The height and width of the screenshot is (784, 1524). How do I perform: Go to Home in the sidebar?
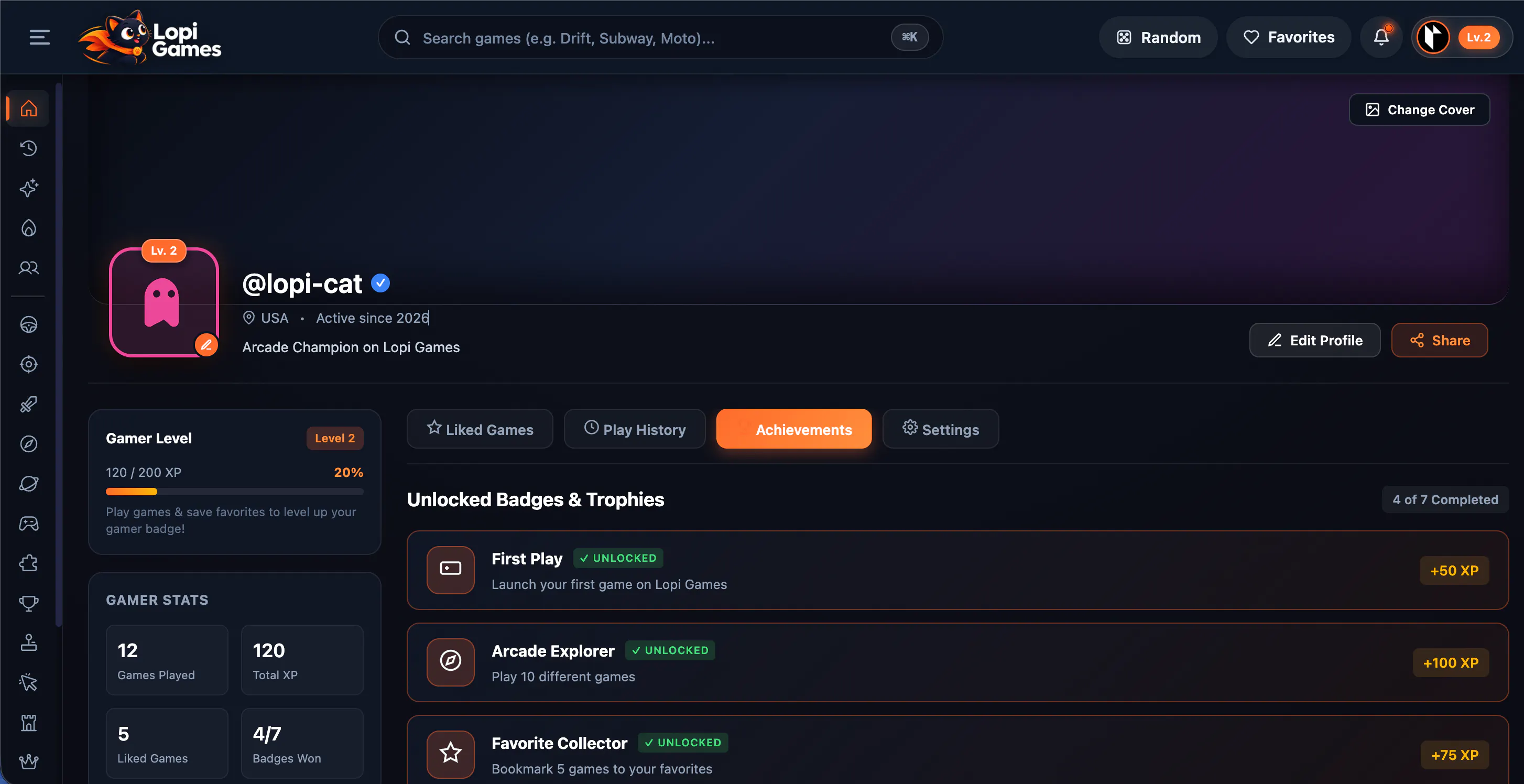[28, 109]
